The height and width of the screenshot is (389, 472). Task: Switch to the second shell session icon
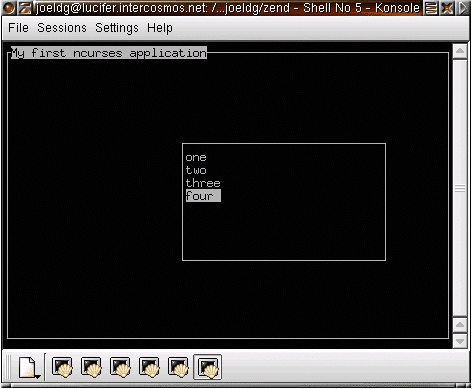point(91,368)
